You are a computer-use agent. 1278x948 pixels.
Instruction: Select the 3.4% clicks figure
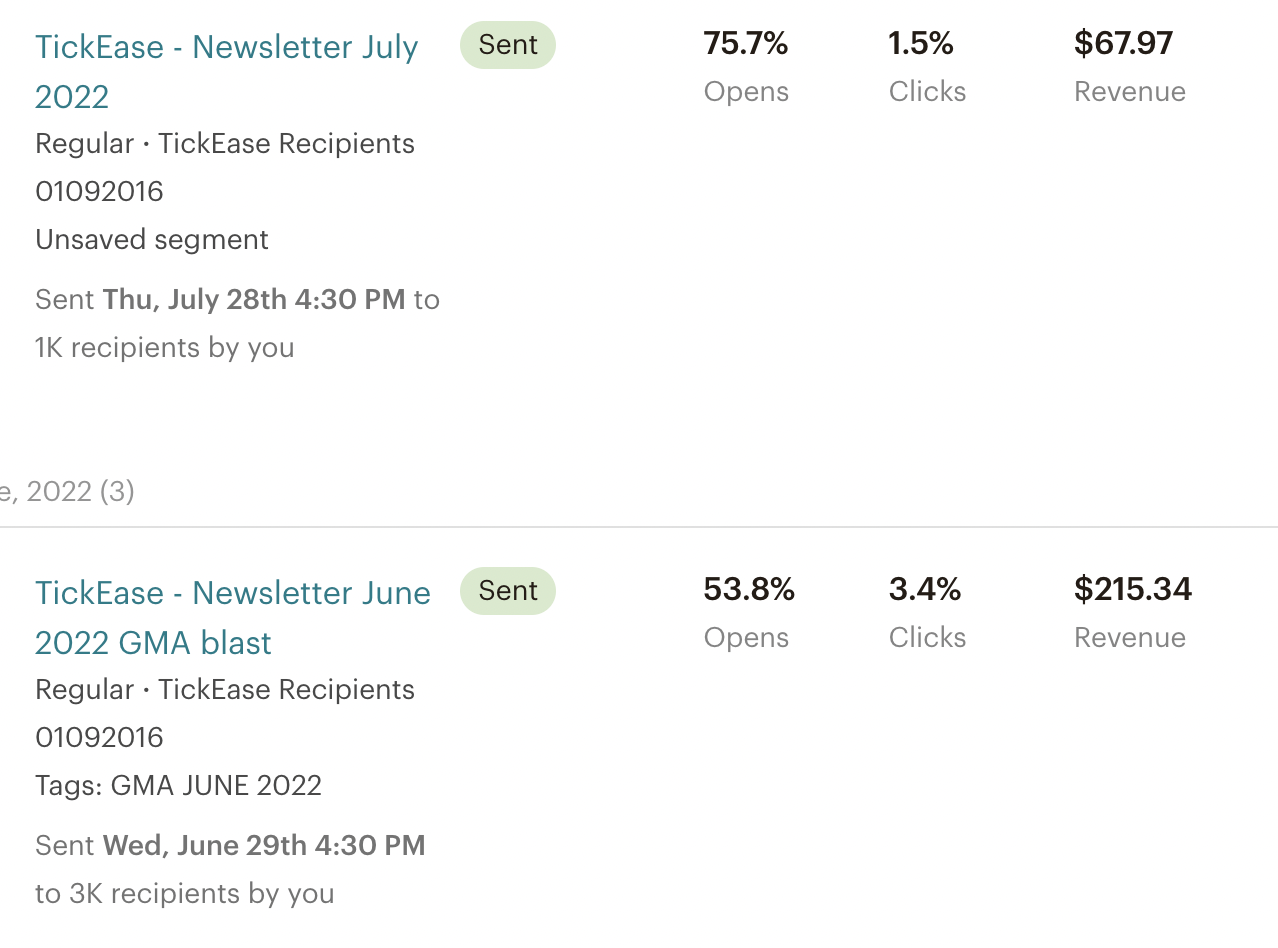(925, 590)
